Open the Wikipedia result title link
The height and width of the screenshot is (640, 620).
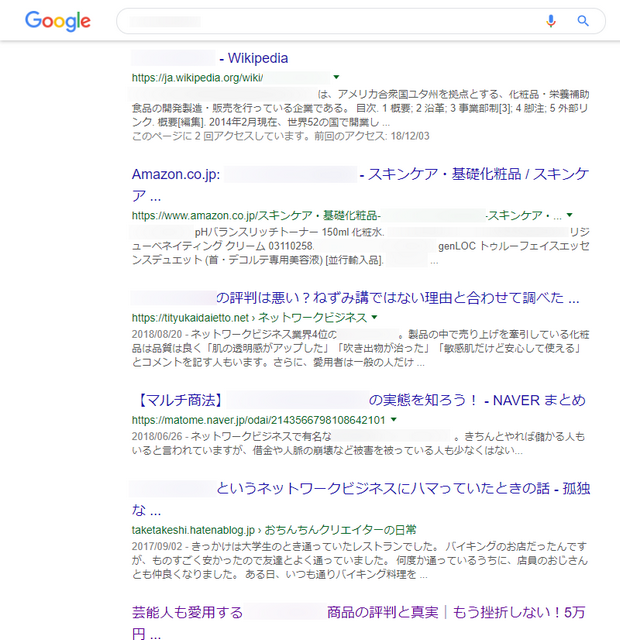click(209, 58)
